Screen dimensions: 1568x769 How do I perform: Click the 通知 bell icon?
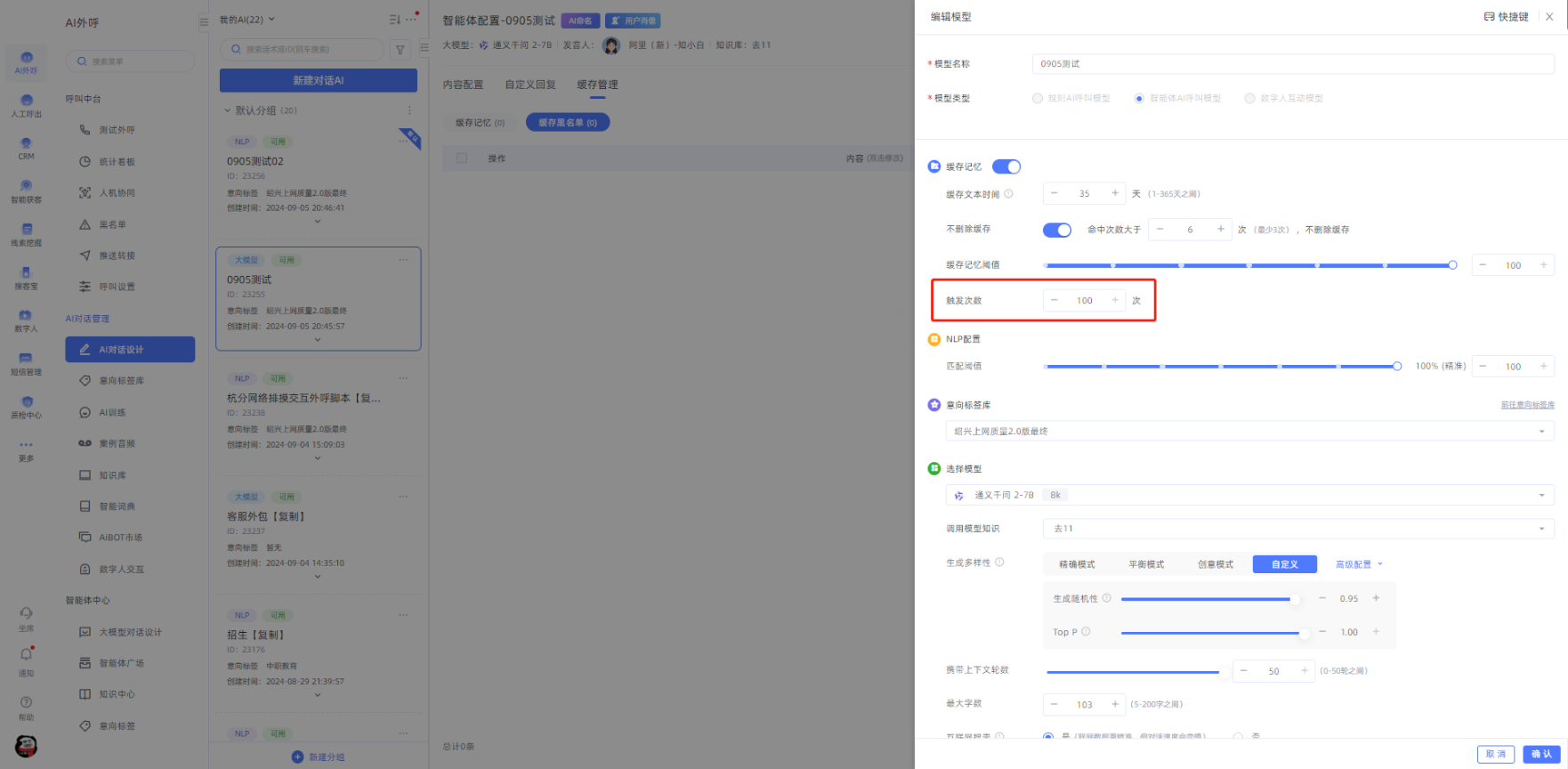click(26, 654)
